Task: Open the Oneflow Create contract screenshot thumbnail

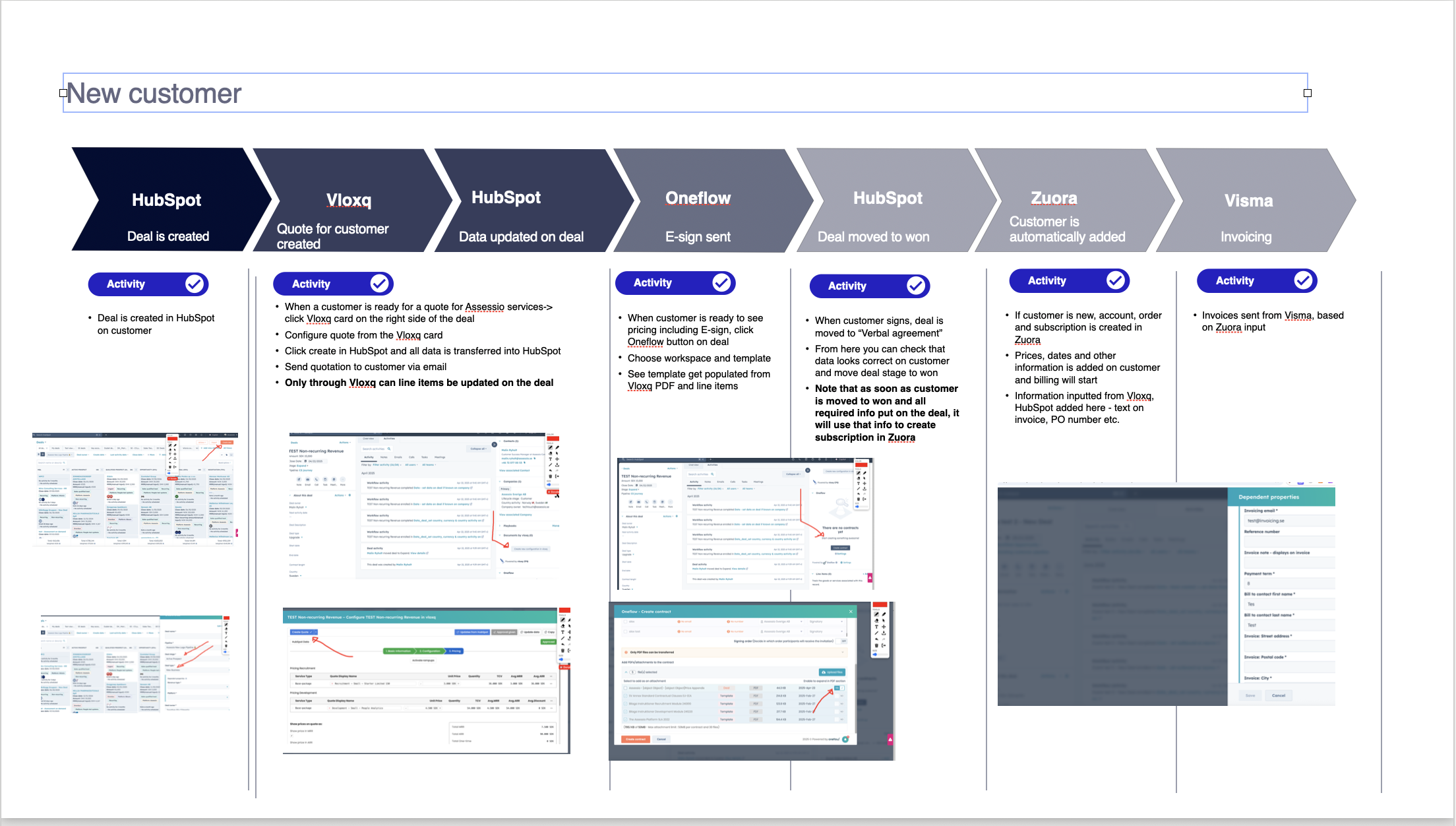Action: click(x=751, y=680)
